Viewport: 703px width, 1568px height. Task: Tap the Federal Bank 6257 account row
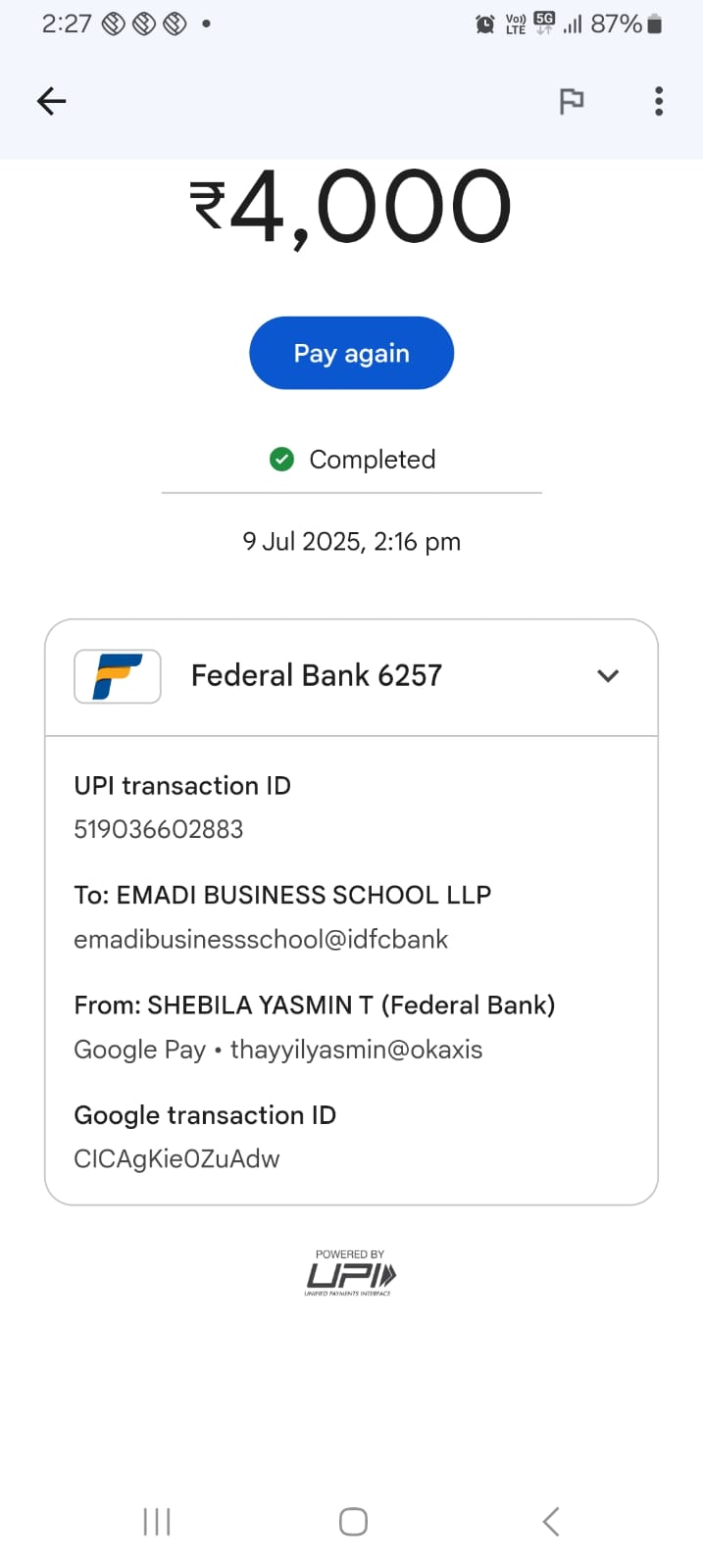pos(317,676)
